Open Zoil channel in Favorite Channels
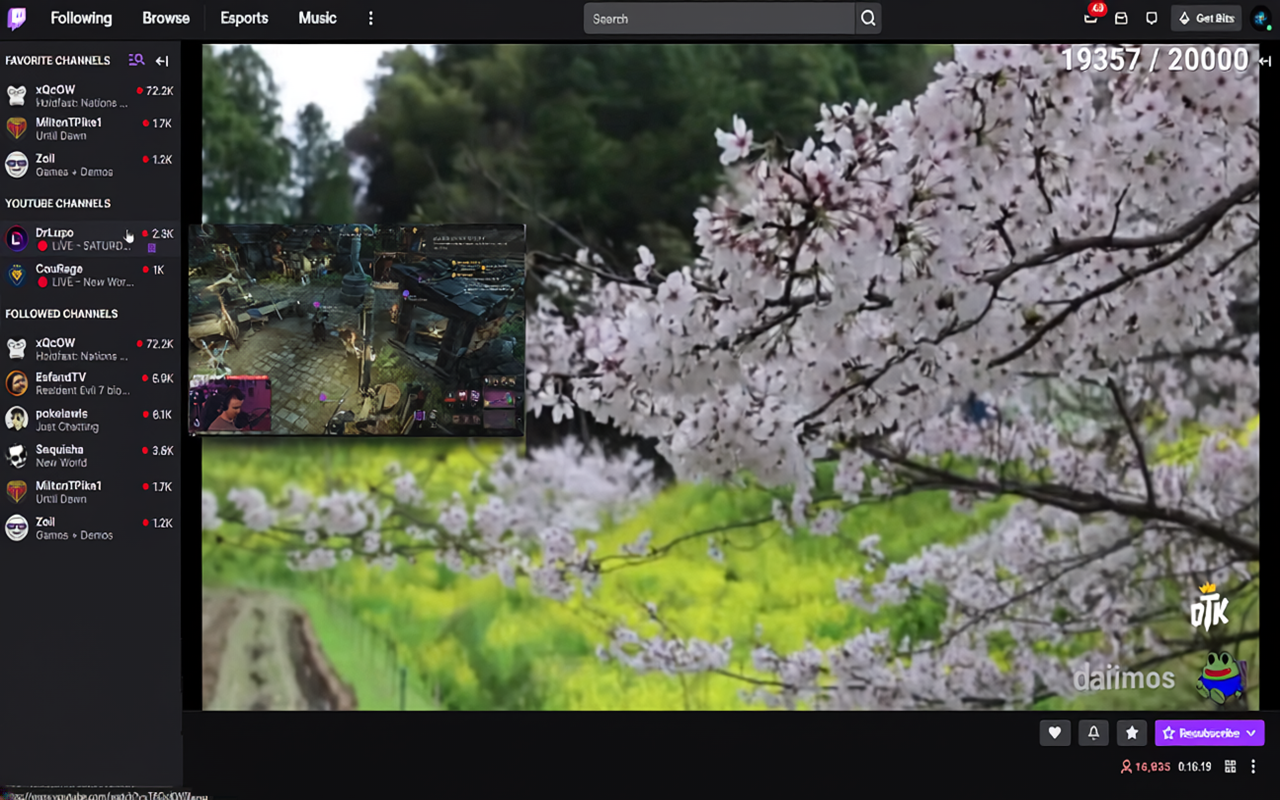This screenshot has width=1280, height=800. click(x=90, y=164)
